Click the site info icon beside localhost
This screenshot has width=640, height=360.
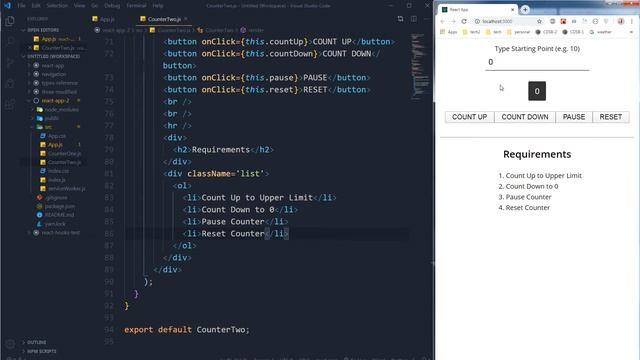pyautogui.click(x=477, y=21)
